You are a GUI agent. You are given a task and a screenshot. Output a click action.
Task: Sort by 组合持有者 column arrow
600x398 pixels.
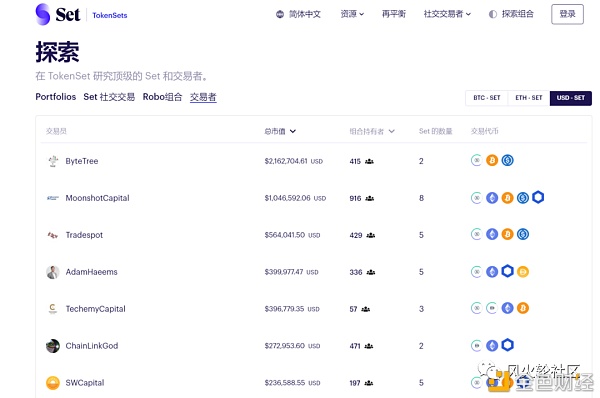391,131
